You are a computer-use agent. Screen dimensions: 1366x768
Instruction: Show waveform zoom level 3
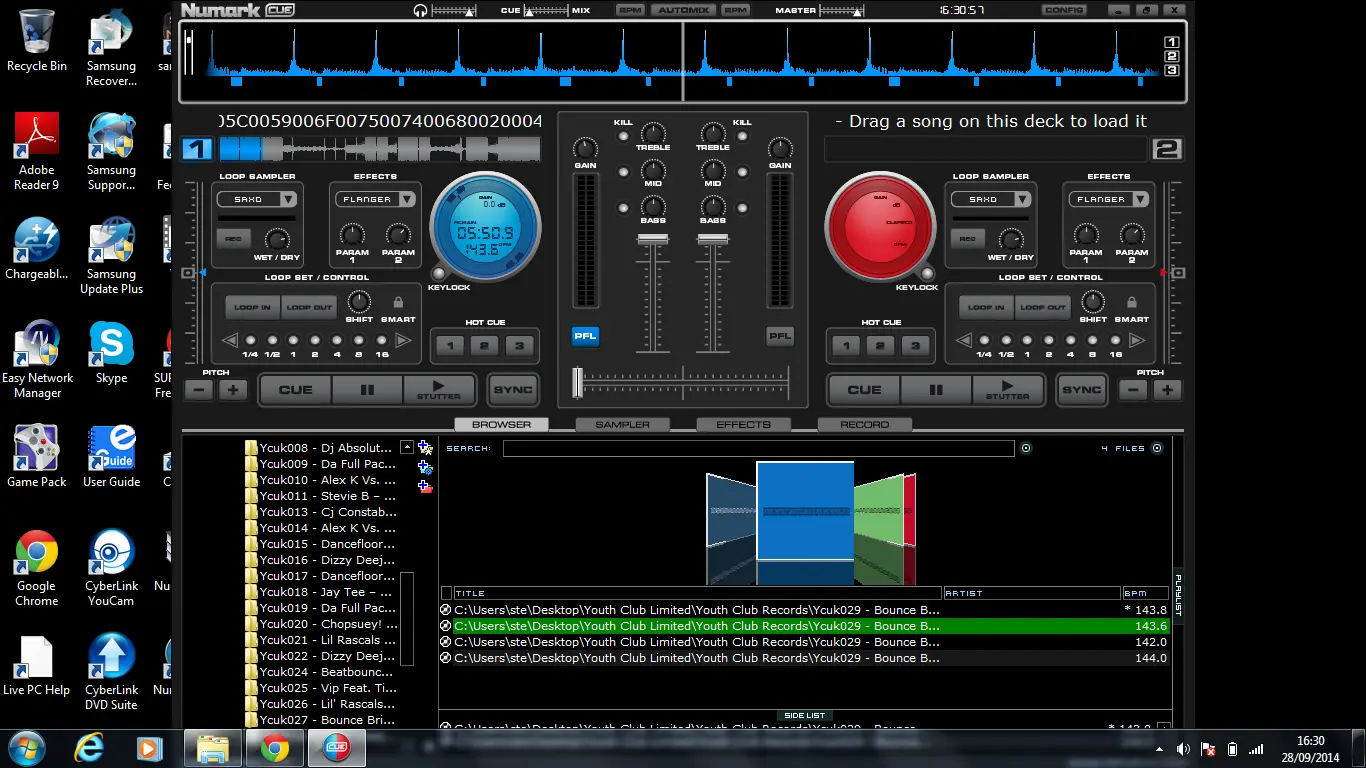click(x=1172, y=70)
